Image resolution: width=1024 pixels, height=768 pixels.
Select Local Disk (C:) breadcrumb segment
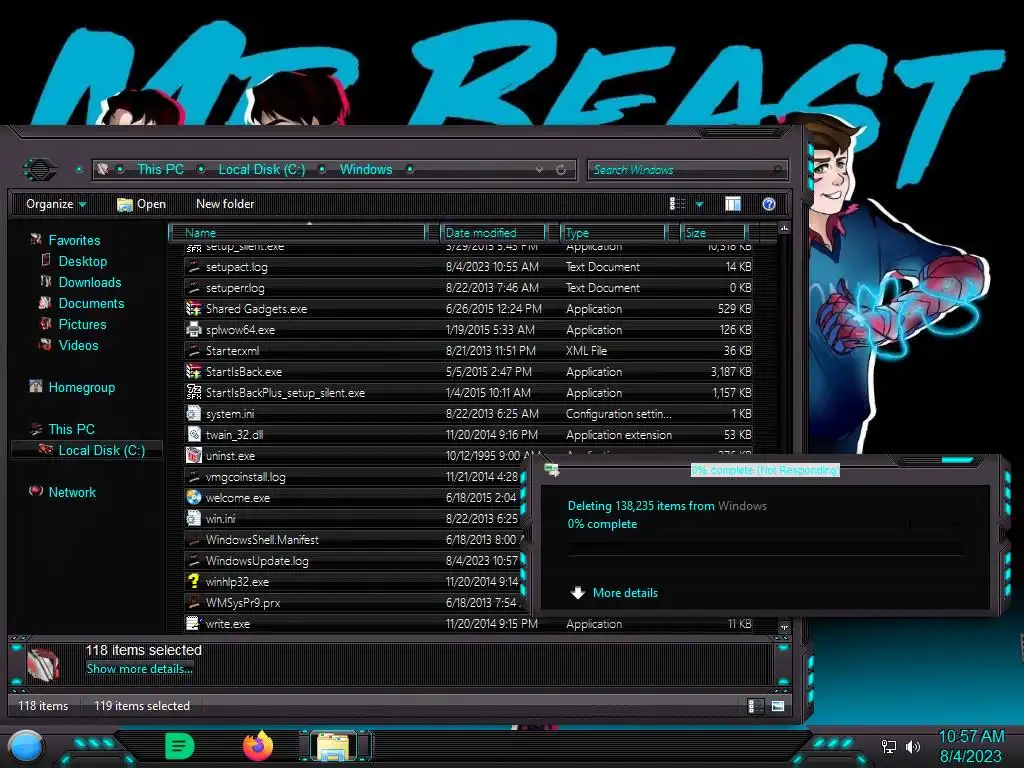click(261, 169)
